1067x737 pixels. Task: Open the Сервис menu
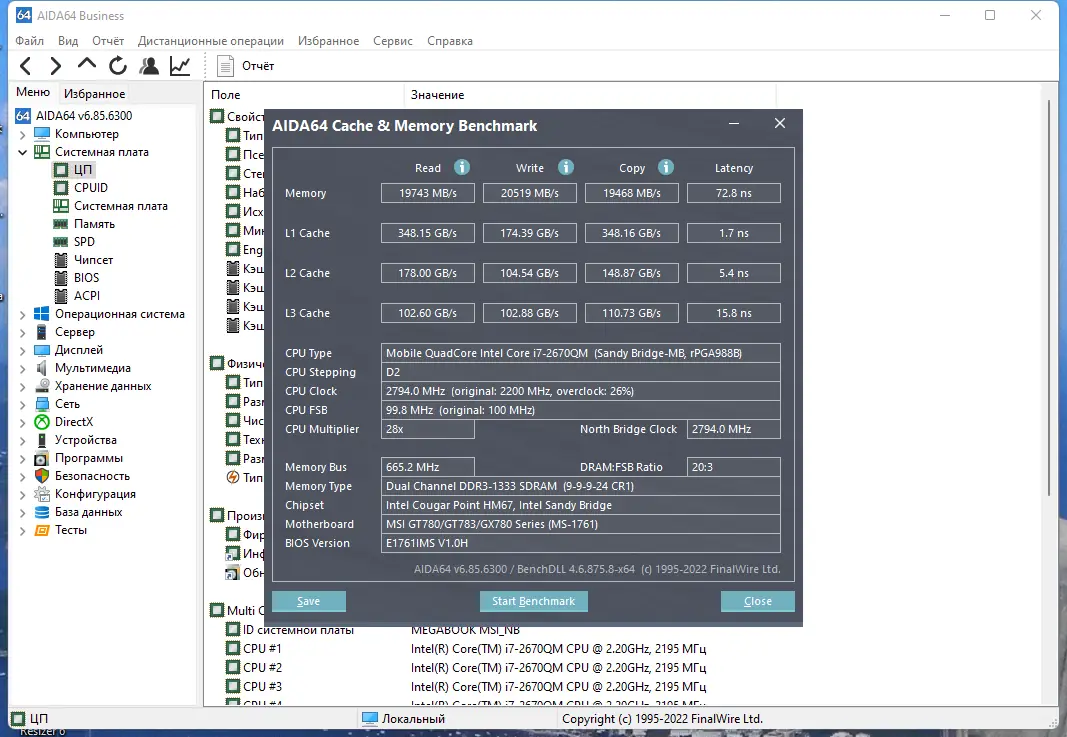393,41
